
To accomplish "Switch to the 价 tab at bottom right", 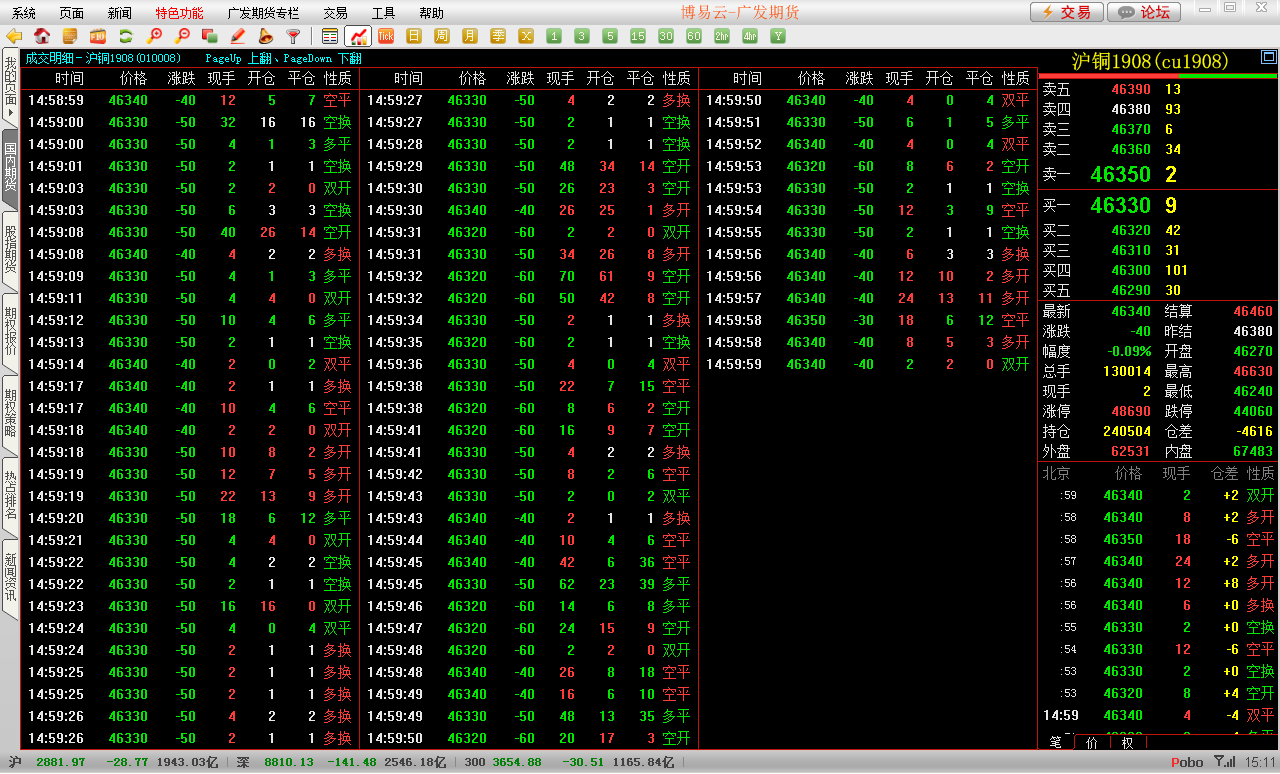I will pyautogui.click(x=1092, y=742).
